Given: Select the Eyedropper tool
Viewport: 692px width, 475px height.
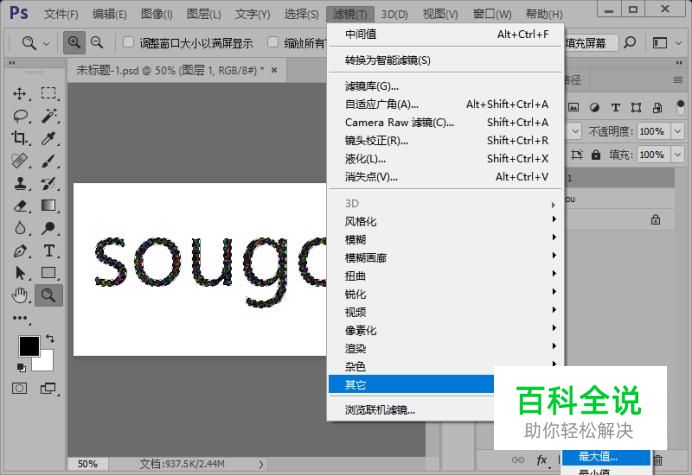Looking at the screenshot, I should (x=49, y=138).
